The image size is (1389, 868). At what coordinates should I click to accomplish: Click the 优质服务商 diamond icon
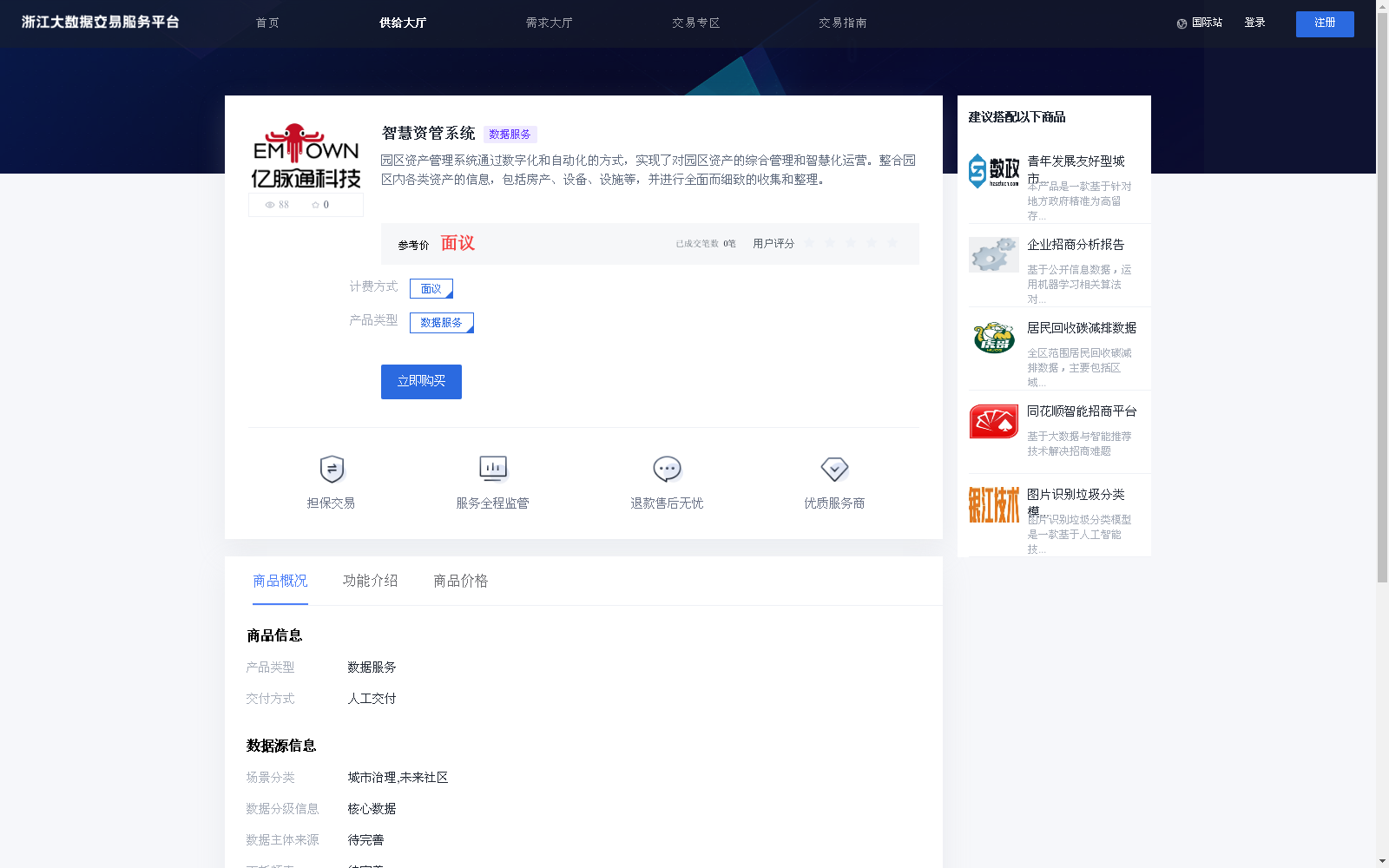834,469
